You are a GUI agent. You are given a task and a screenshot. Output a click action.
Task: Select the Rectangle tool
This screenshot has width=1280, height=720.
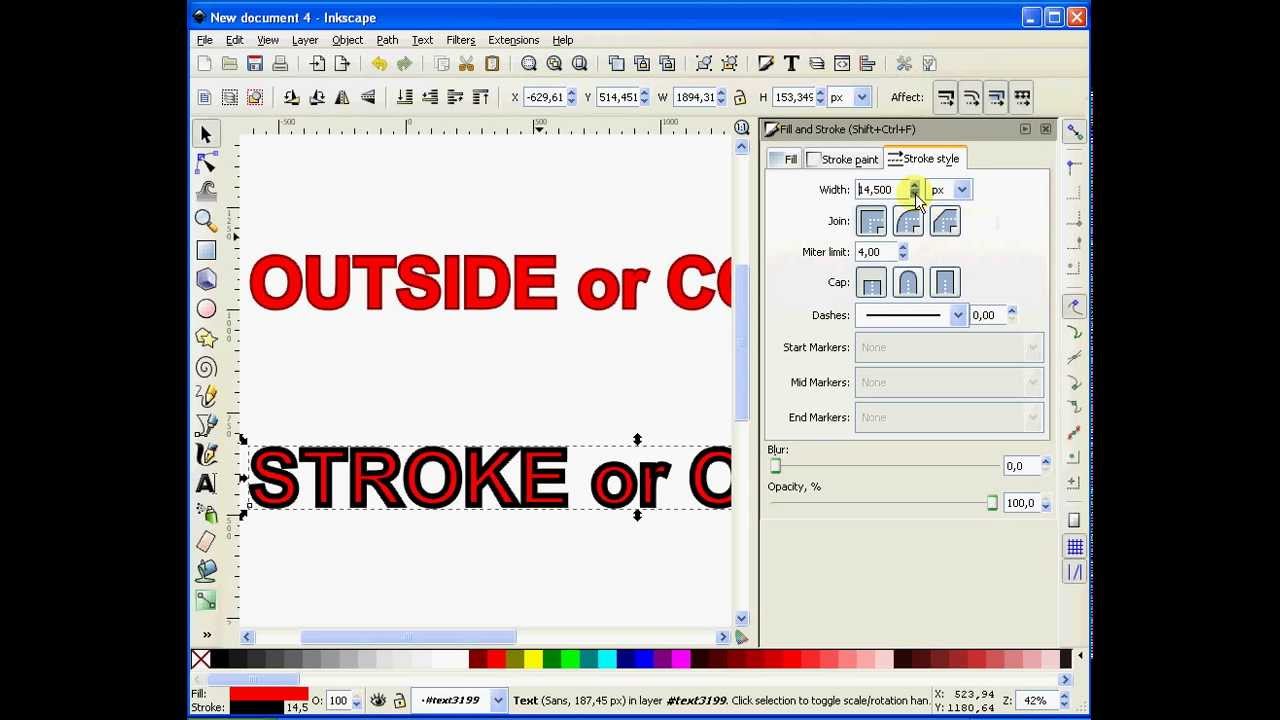click(206, 250)
